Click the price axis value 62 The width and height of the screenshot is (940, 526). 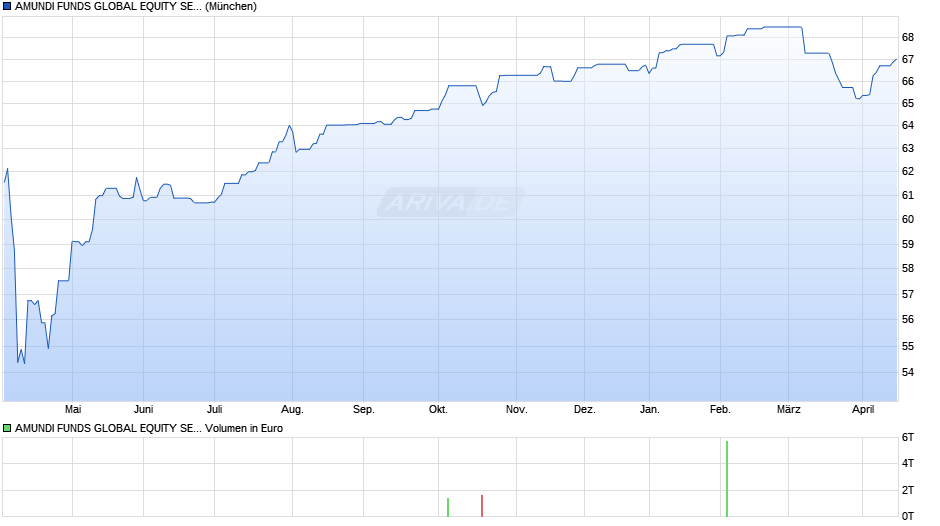point(908,172)
